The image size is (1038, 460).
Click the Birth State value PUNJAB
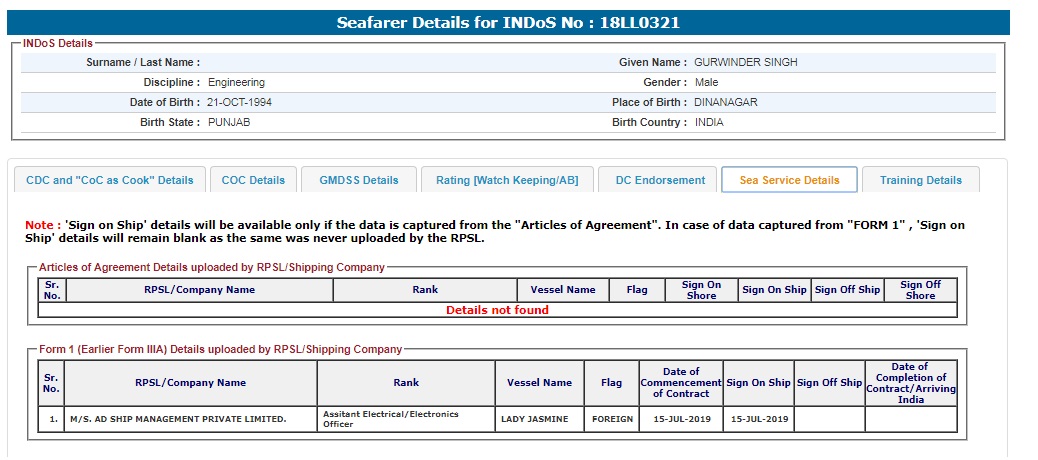pyautogui.click(x=229, y=123)
